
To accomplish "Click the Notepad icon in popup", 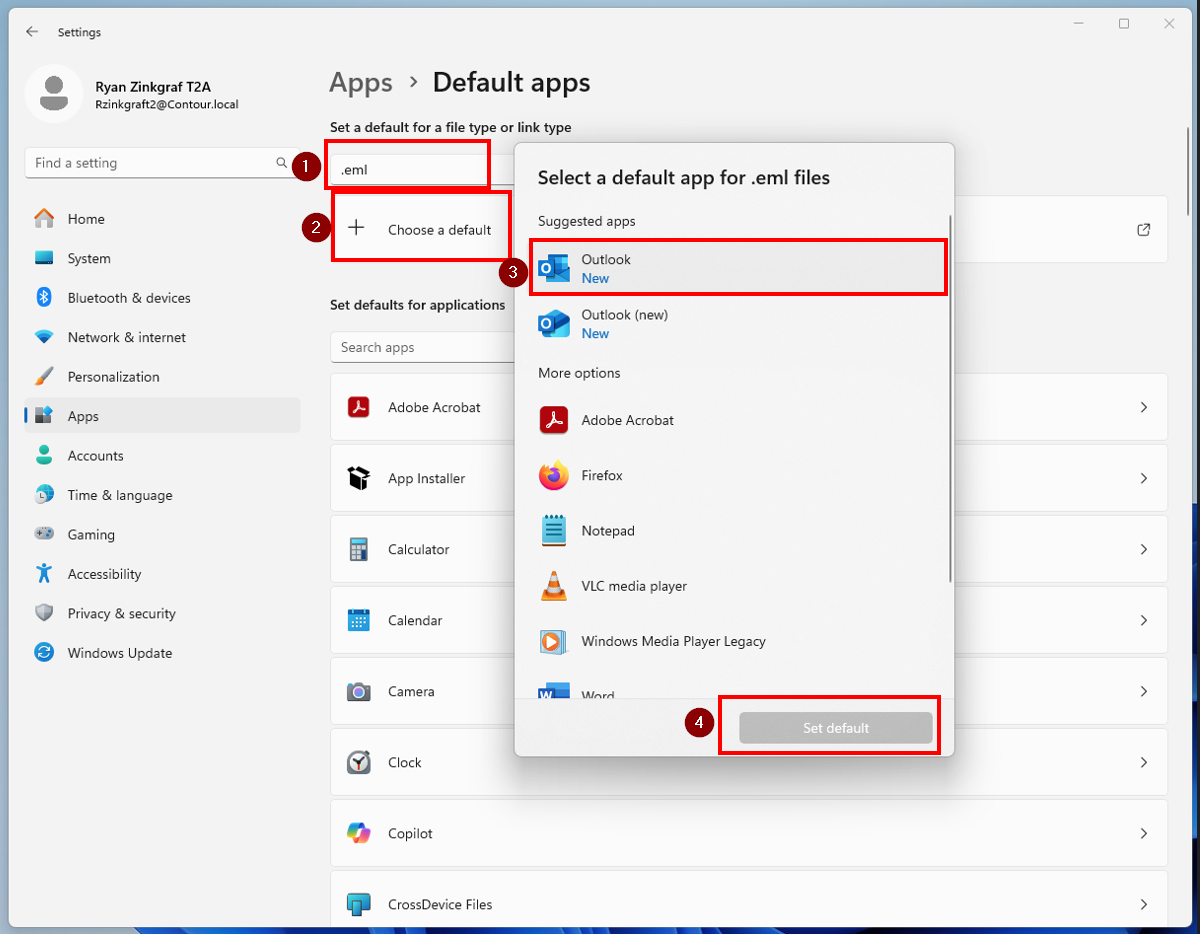I will (554, 531).
